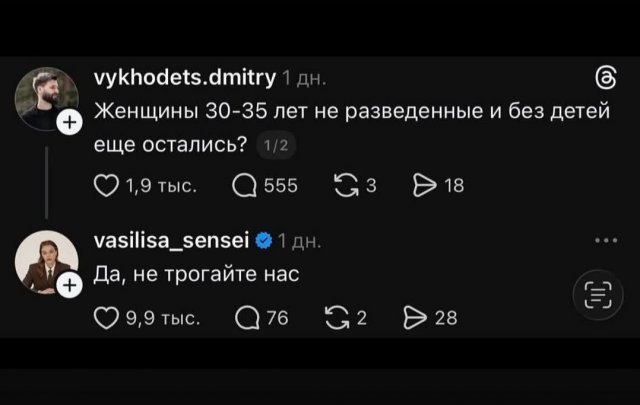Screen dimensions: 640x405
Task: View vasilisa_sensei's profile picture
Action: (47, 262)
